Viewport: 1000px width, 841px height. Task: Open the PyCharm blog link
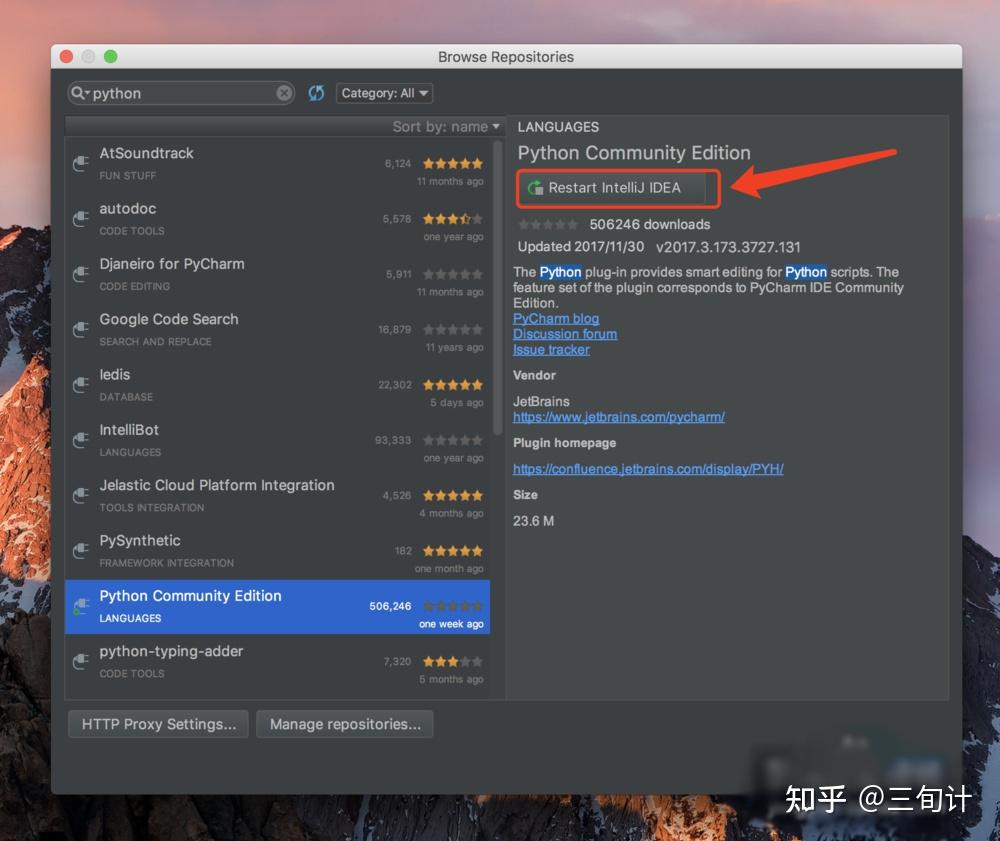(x=556, y=318)
